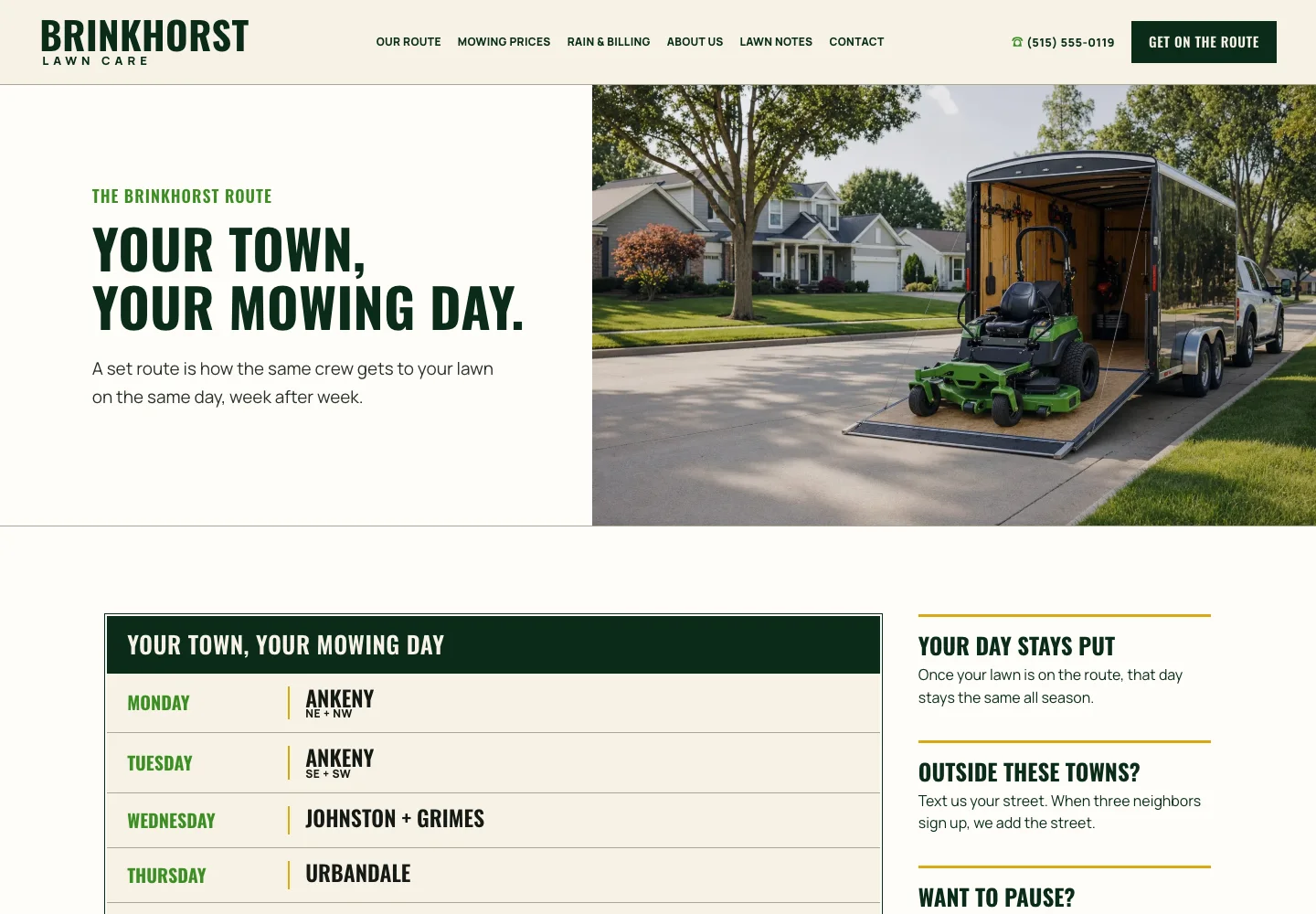This screenshot has width=1316, height=914.
Task: Select the hero headline 'Your Town, Your Mowing Day.'
Action: 309,279
